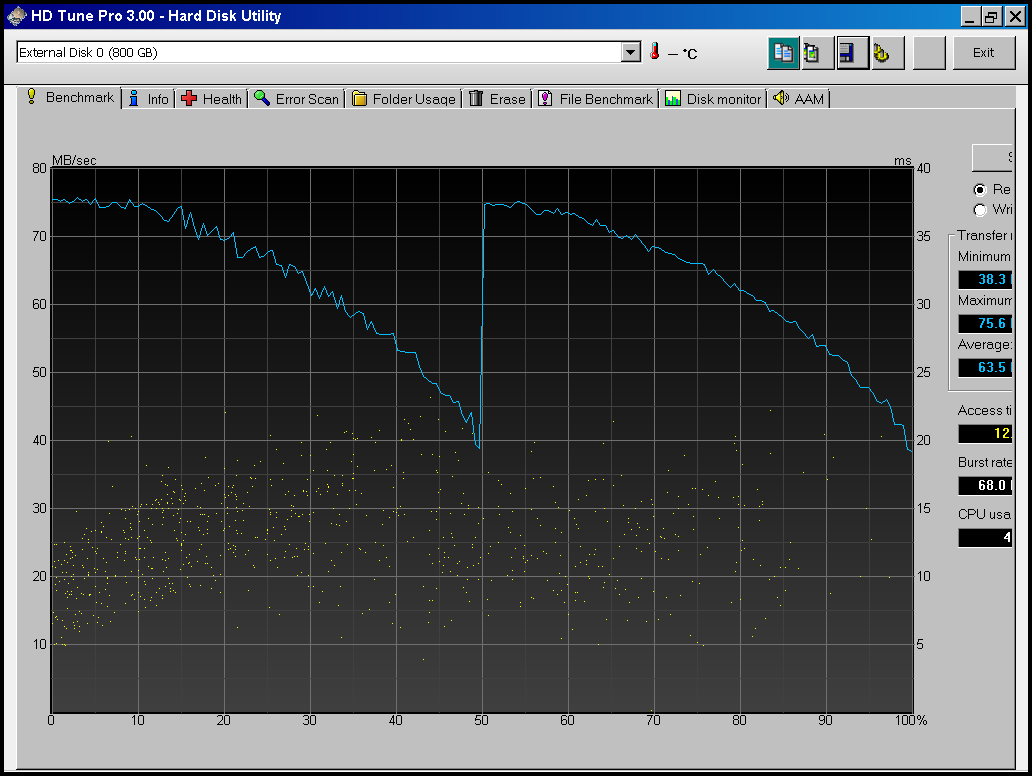This screenshot has width=1032, height=776.
Task: Restore the HD Tune Pro window size
Action: coord(991,16)
